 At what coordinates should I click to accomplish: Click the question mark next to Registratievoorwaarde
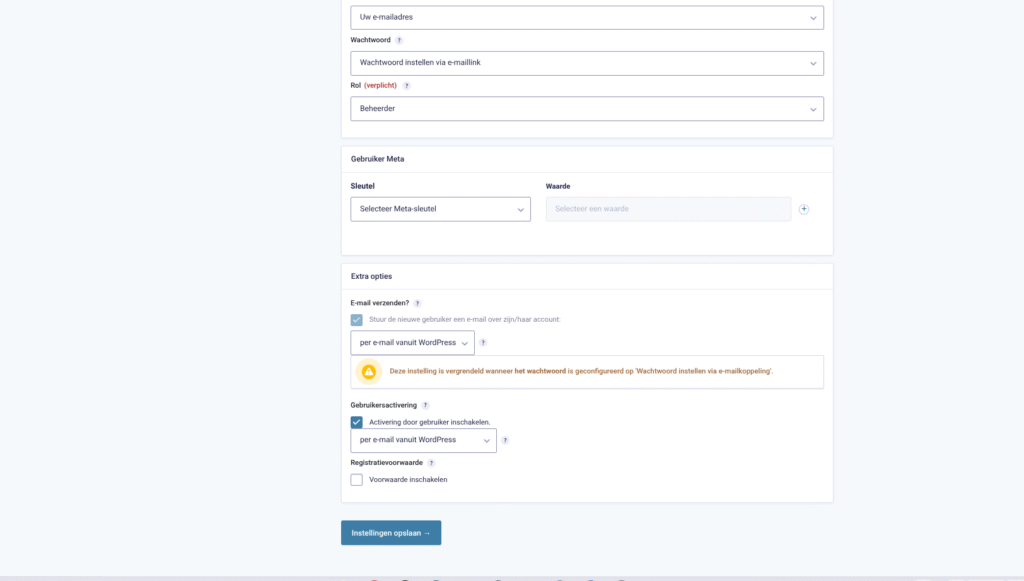tap(431, 461)
